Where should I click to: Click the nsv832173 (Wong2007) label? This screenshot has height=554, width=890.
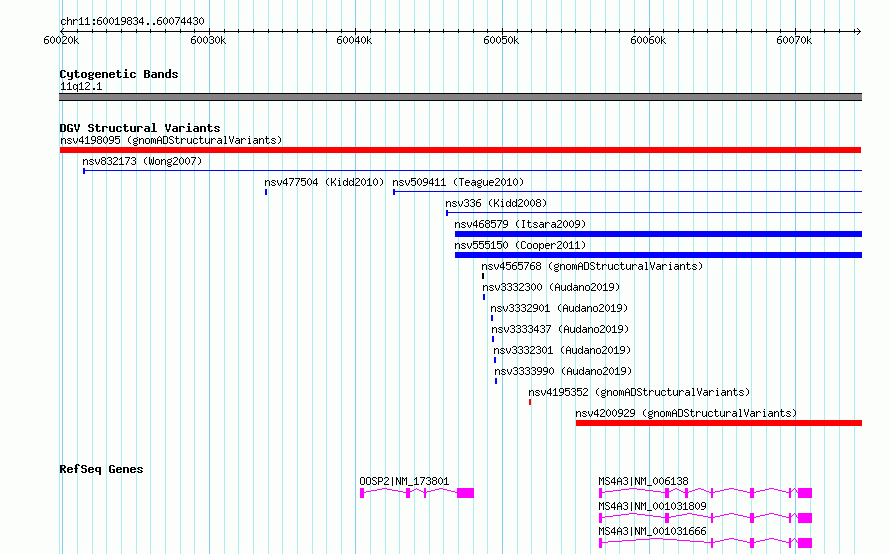click(142, 161)
